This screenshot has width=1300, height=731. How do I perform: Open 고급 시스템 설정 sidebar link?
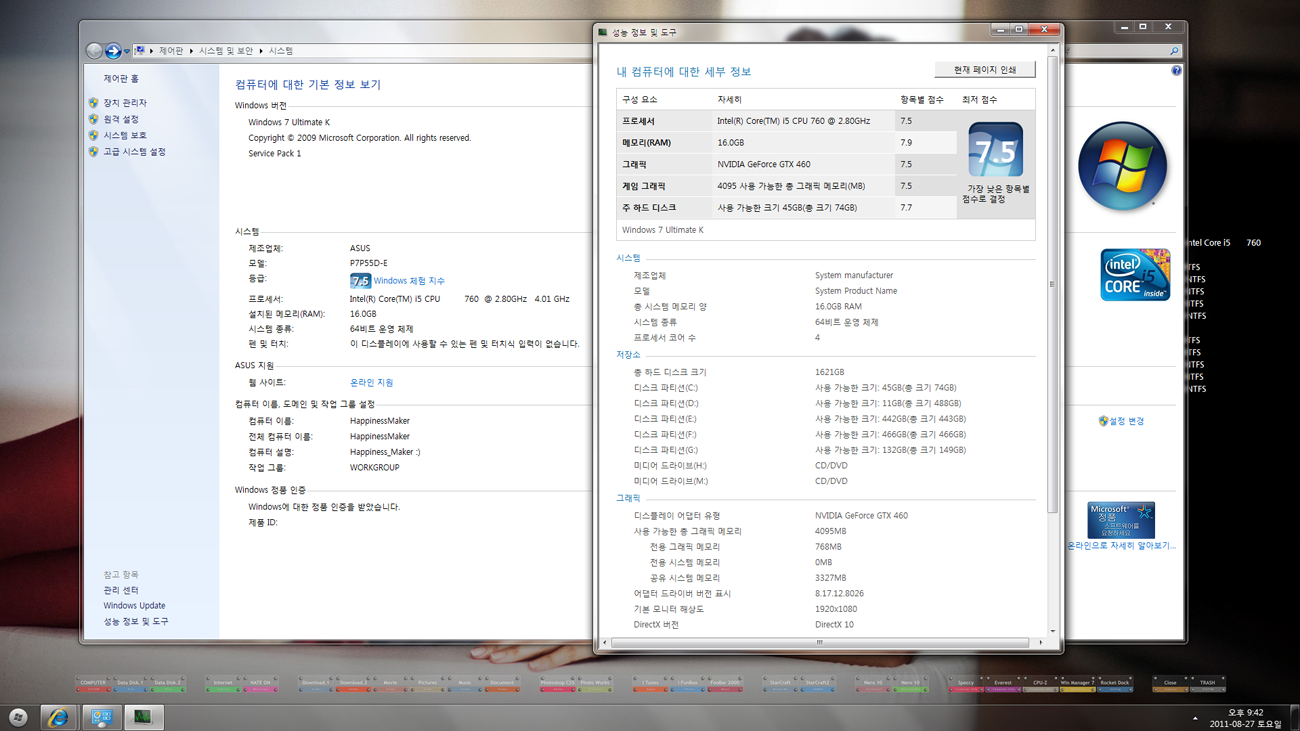tap(134, 152)
